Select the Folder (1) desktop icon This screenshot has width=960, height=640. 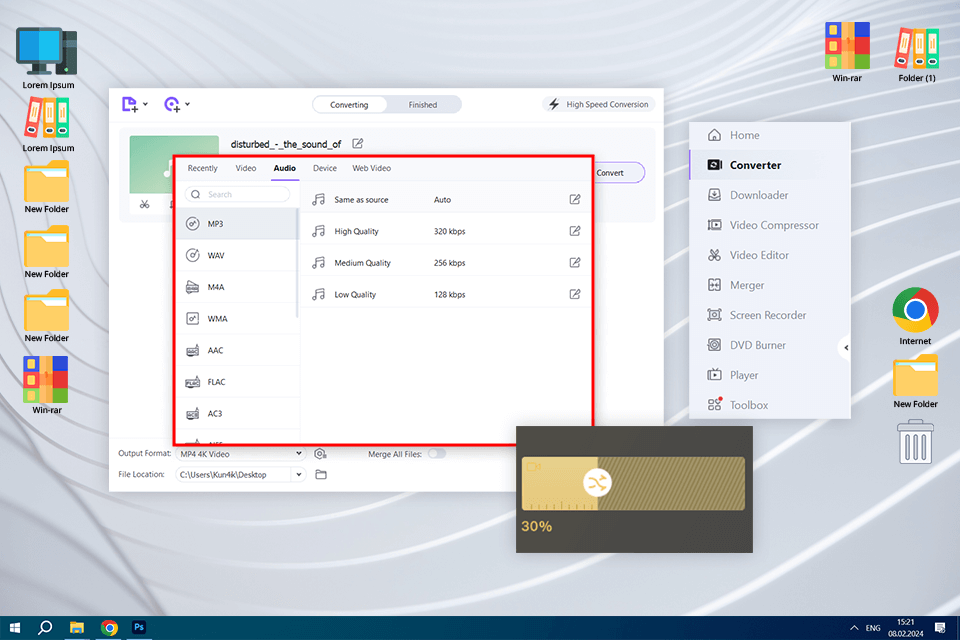click(917, 54)
